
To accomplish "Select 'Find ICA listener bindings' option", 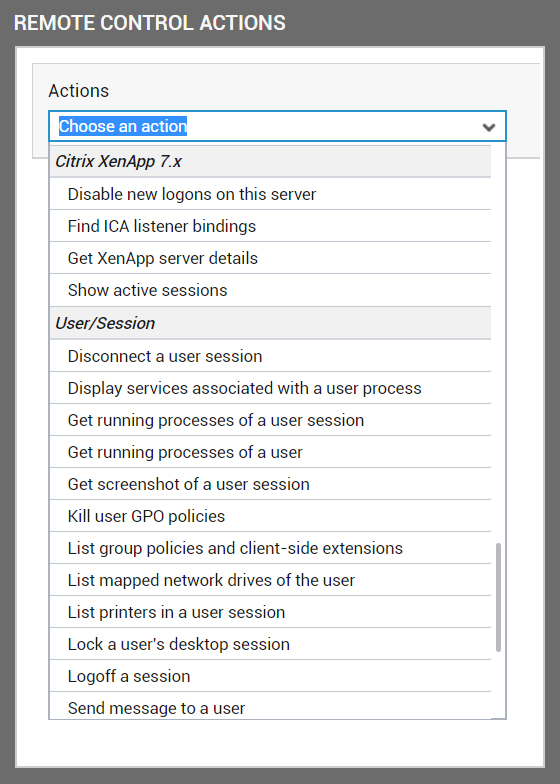I will coord(270,226).
